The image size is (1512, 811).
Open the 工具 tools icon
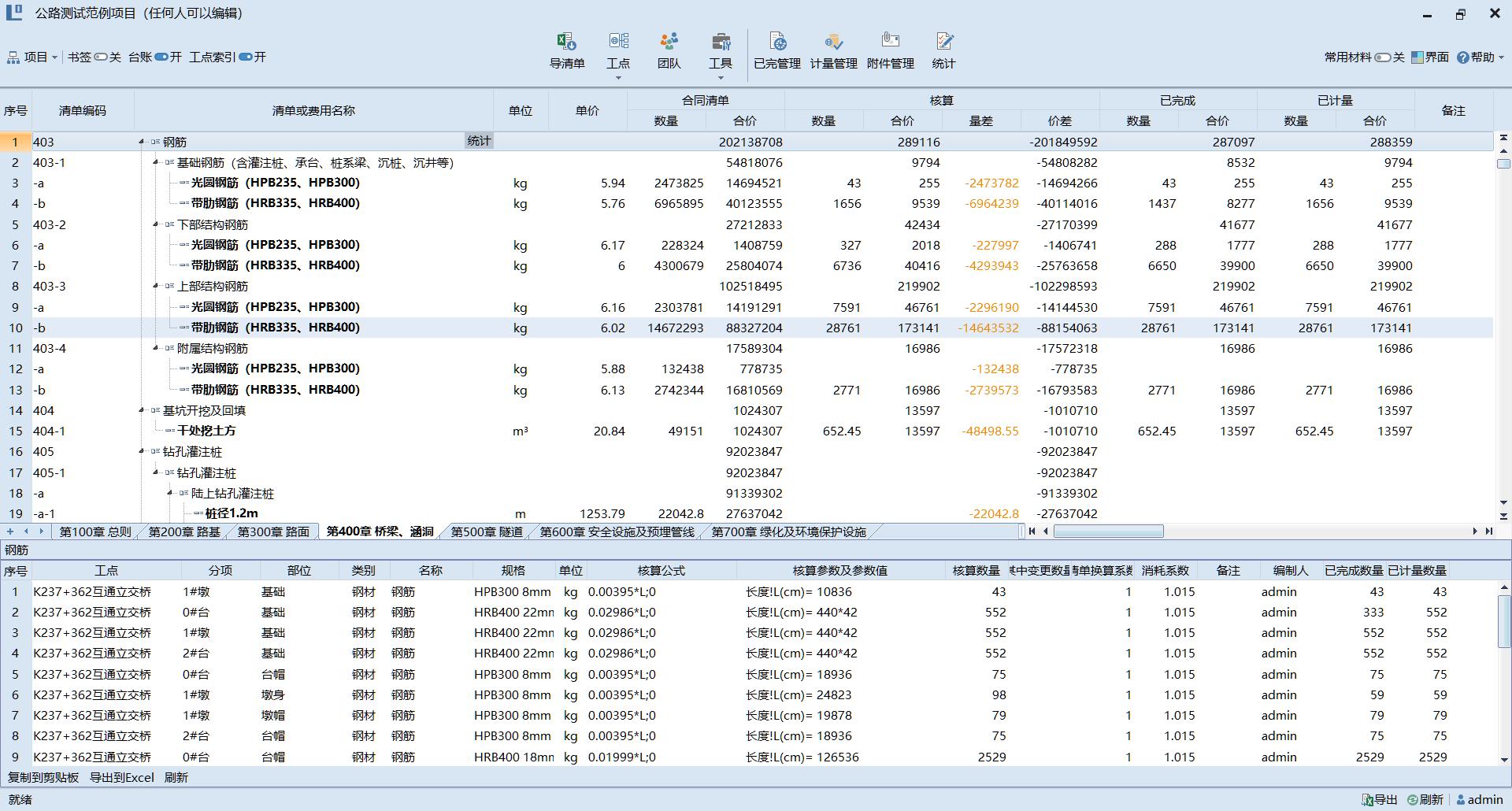(x=721, y=41)
